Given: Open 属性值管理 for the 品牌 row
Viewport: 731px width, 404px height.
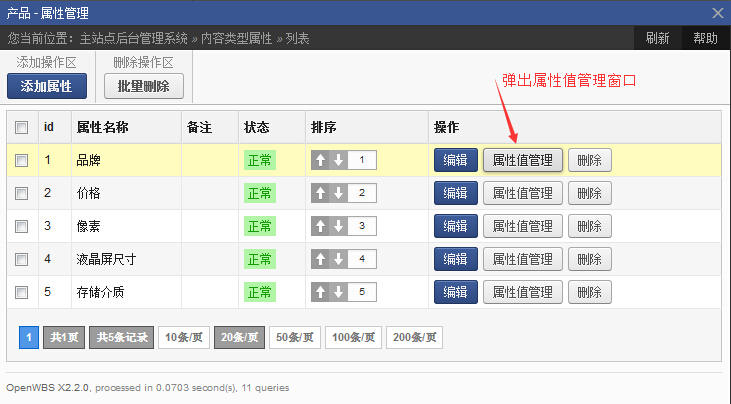Looking at the screenshot, I should (523, 160).
